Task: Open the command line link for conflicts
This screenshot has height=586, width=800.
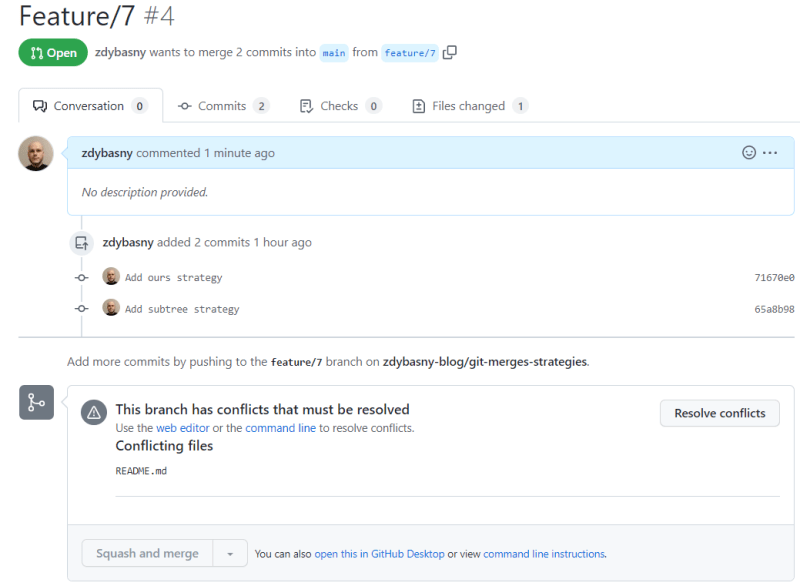Action: tap(281, 428)
